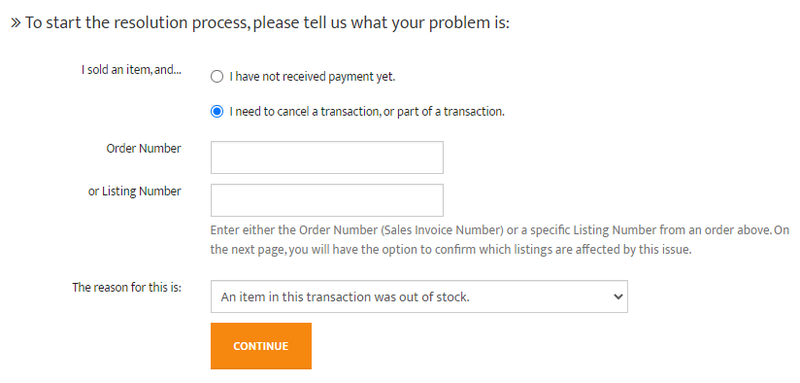This screenshot has height=383, width=800.
Task: Choose the "I need to cancel a transaction" radio button
Action: [x=217, y=112]
